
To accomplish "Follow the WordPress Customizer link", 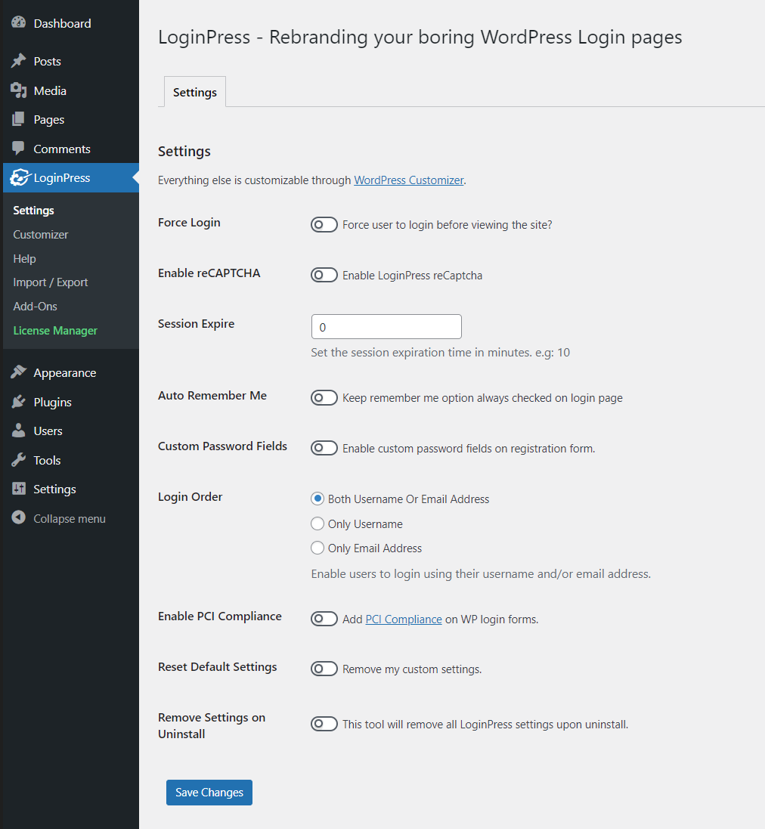I will tap(409, 180).
